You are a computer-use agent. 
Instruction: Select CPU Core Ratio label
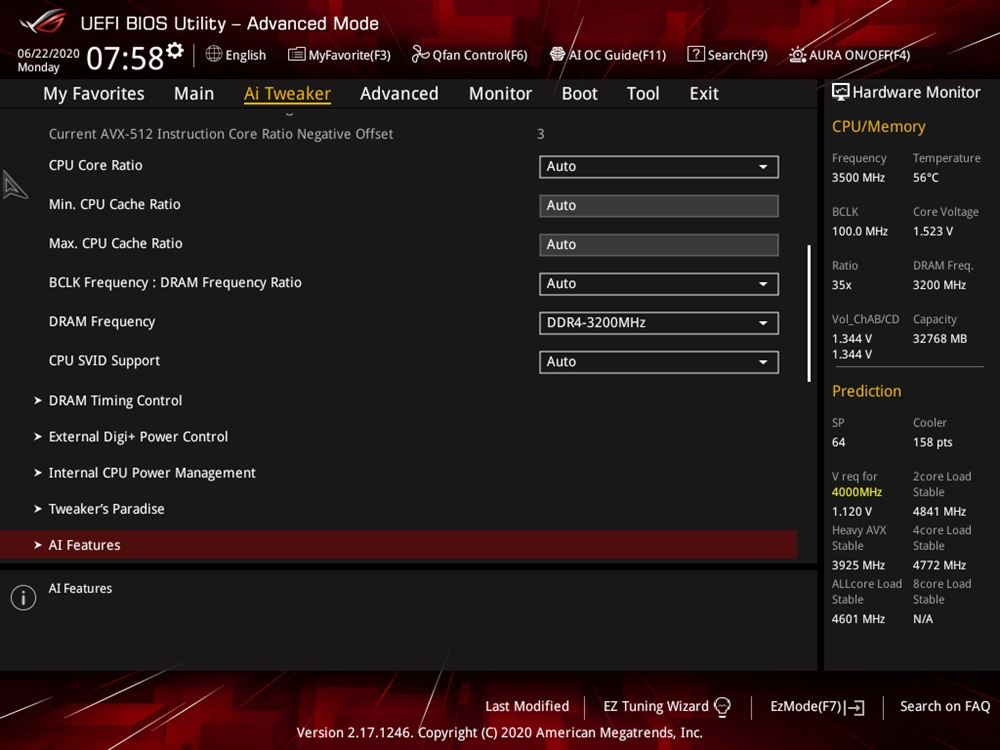(96, 165)
